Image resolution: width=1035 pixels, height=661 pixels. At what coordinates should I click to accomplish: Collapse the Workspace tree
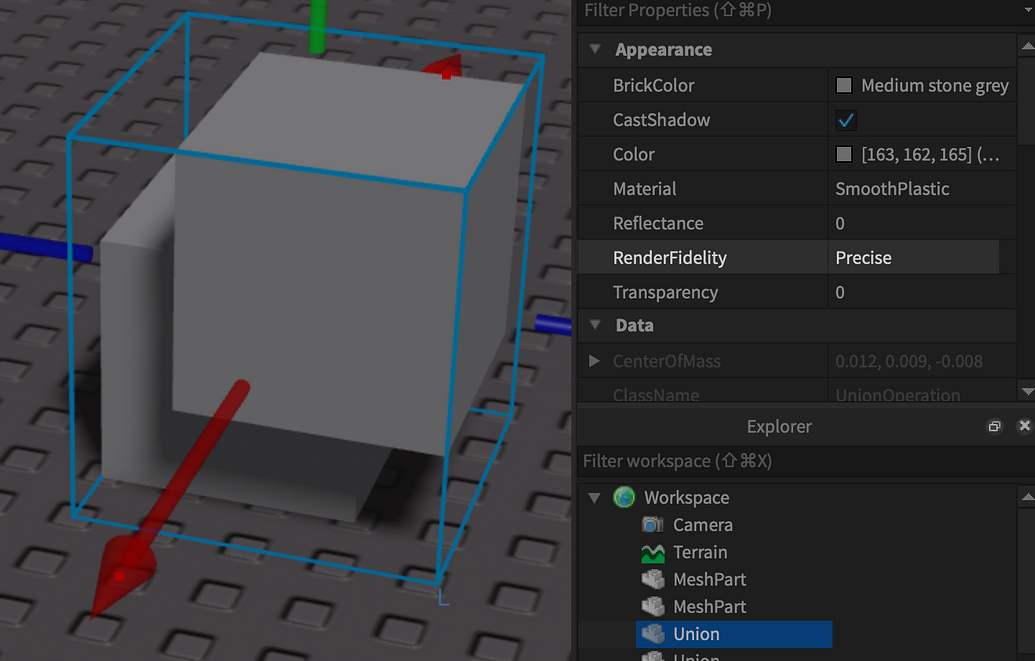point(594,497)
